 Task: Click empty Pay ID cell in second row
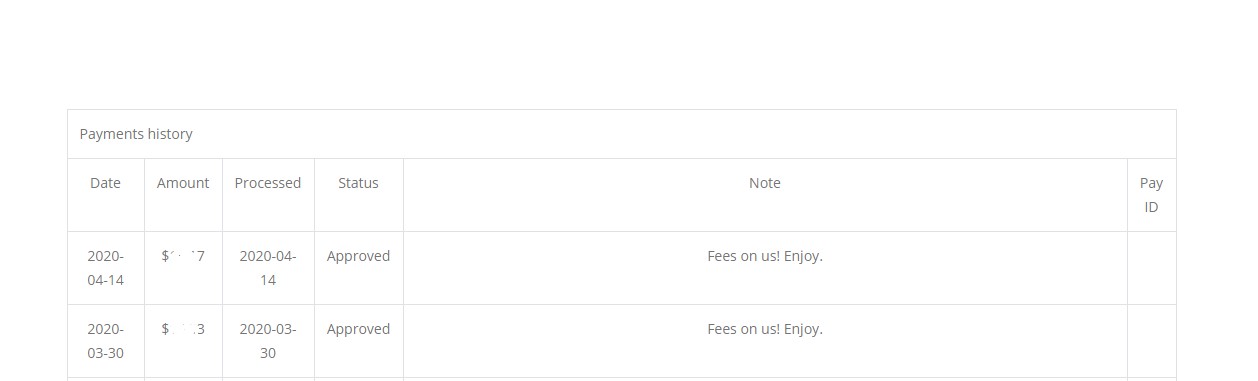pos(1151,341)
